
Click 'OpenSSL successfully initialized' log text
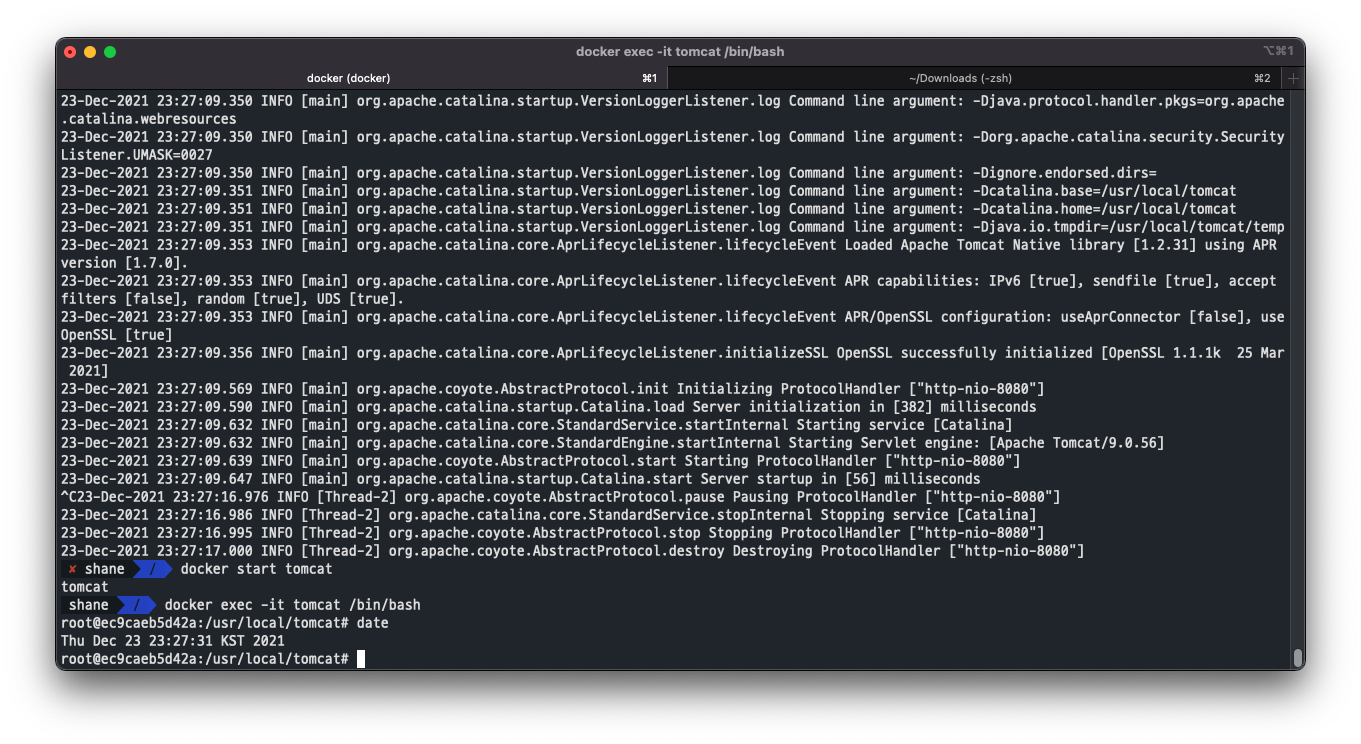[965, 353]
